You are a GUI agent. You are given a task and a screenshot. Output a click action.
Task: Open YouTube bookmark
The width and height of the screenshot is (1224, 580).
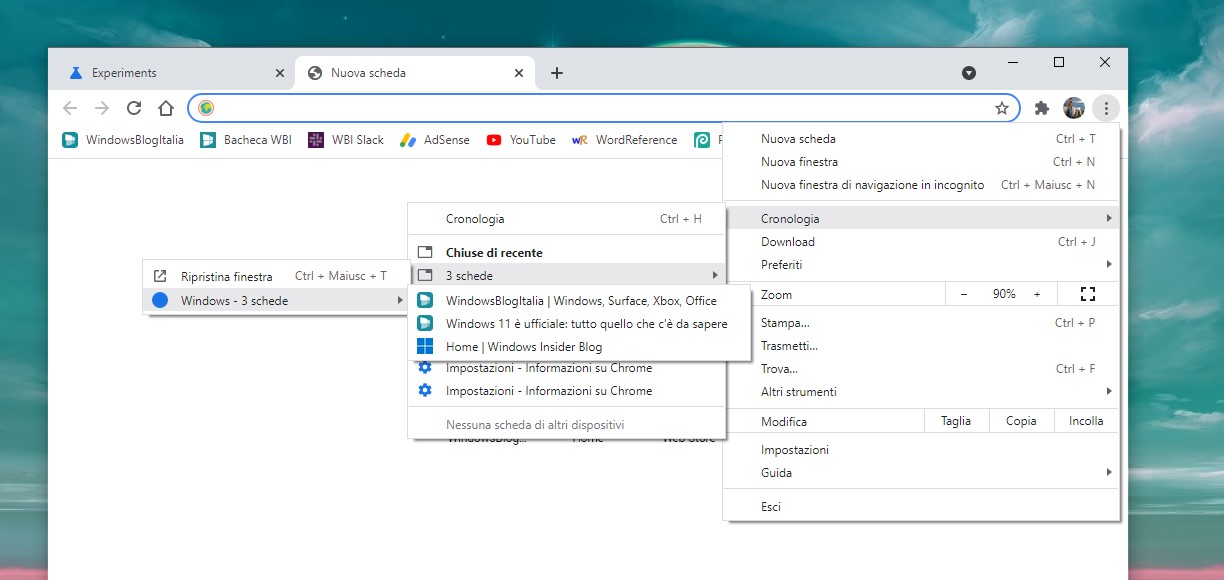point(521,140)
